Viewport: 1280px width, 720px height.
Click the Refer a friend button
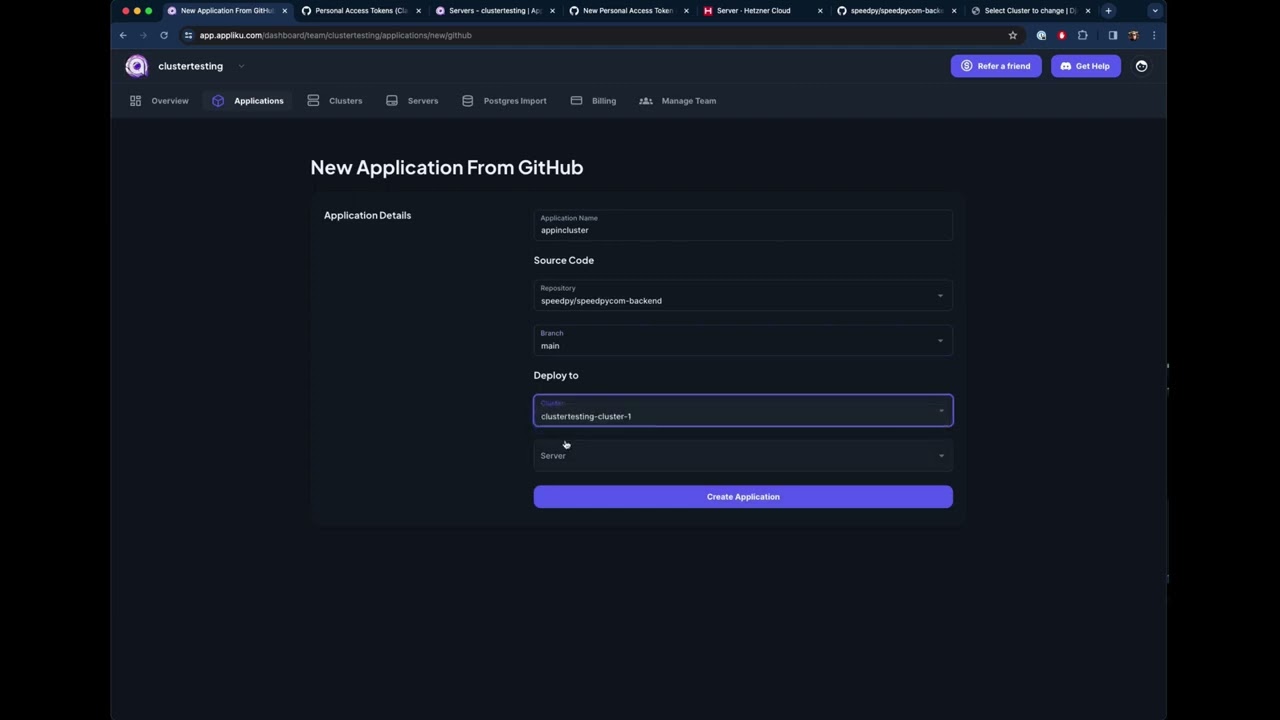pyautogui.click(x=996, y=66)
